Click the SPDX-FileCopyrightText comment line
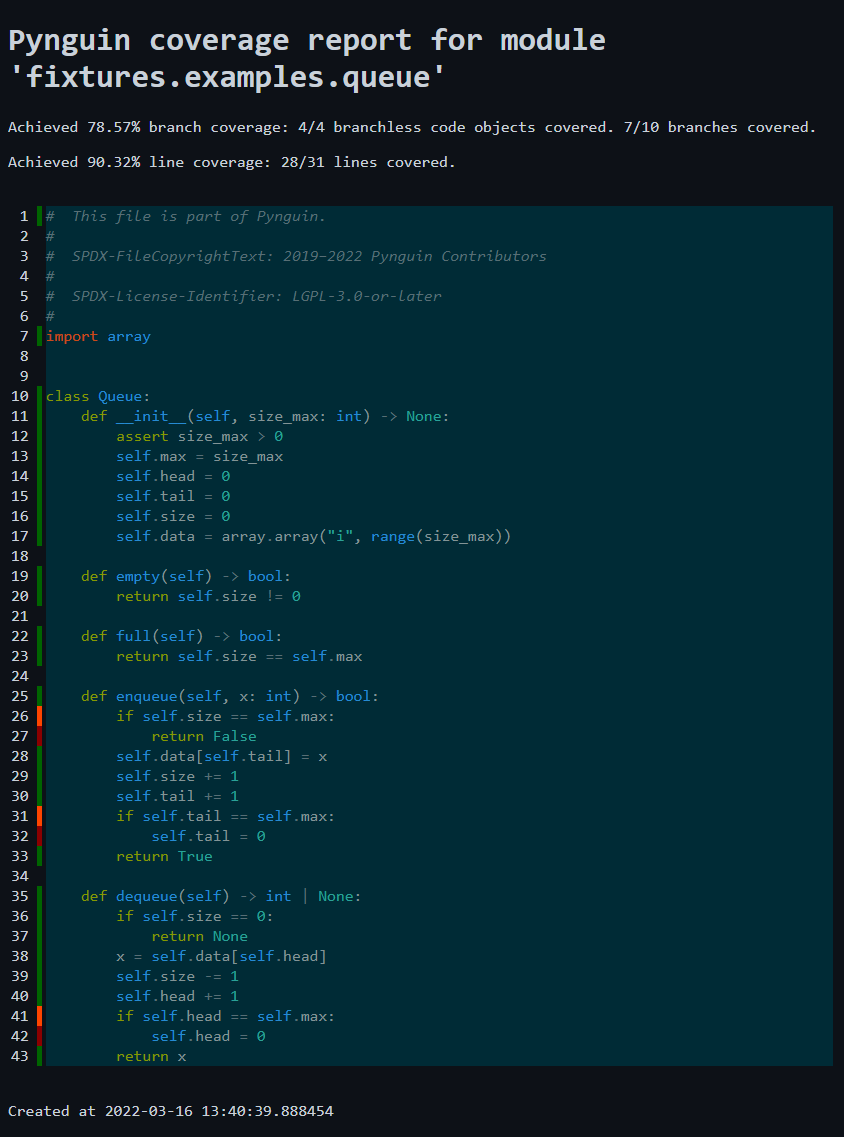 pos(297,256)
